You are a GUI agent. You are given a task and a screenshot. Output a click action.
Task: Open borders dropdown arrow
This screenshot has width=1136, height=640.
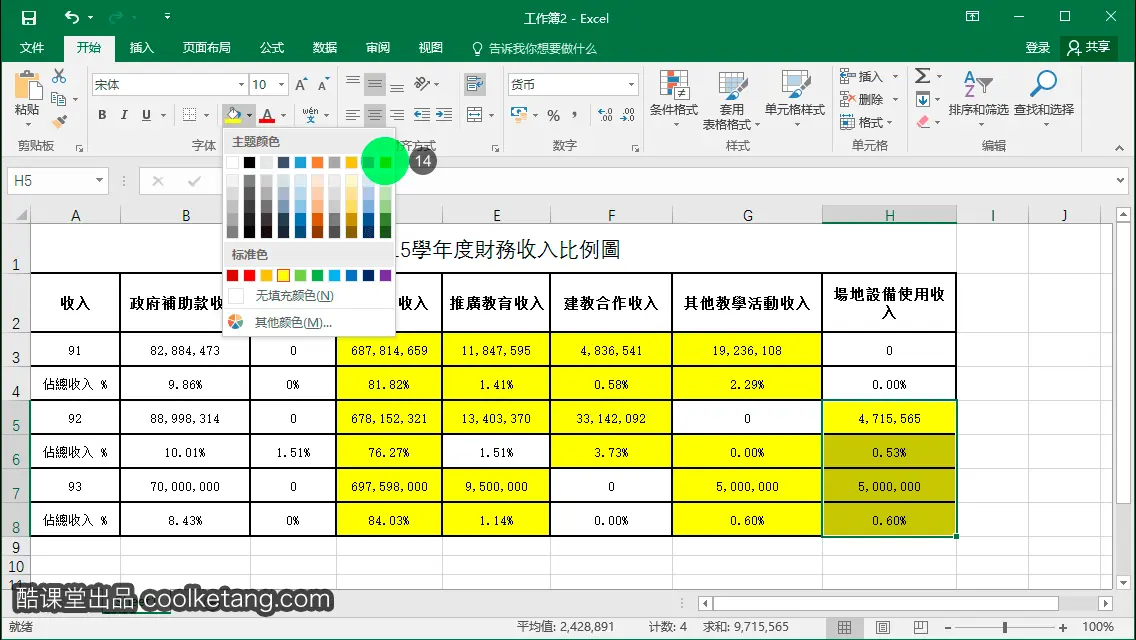[x=206, y=115]
